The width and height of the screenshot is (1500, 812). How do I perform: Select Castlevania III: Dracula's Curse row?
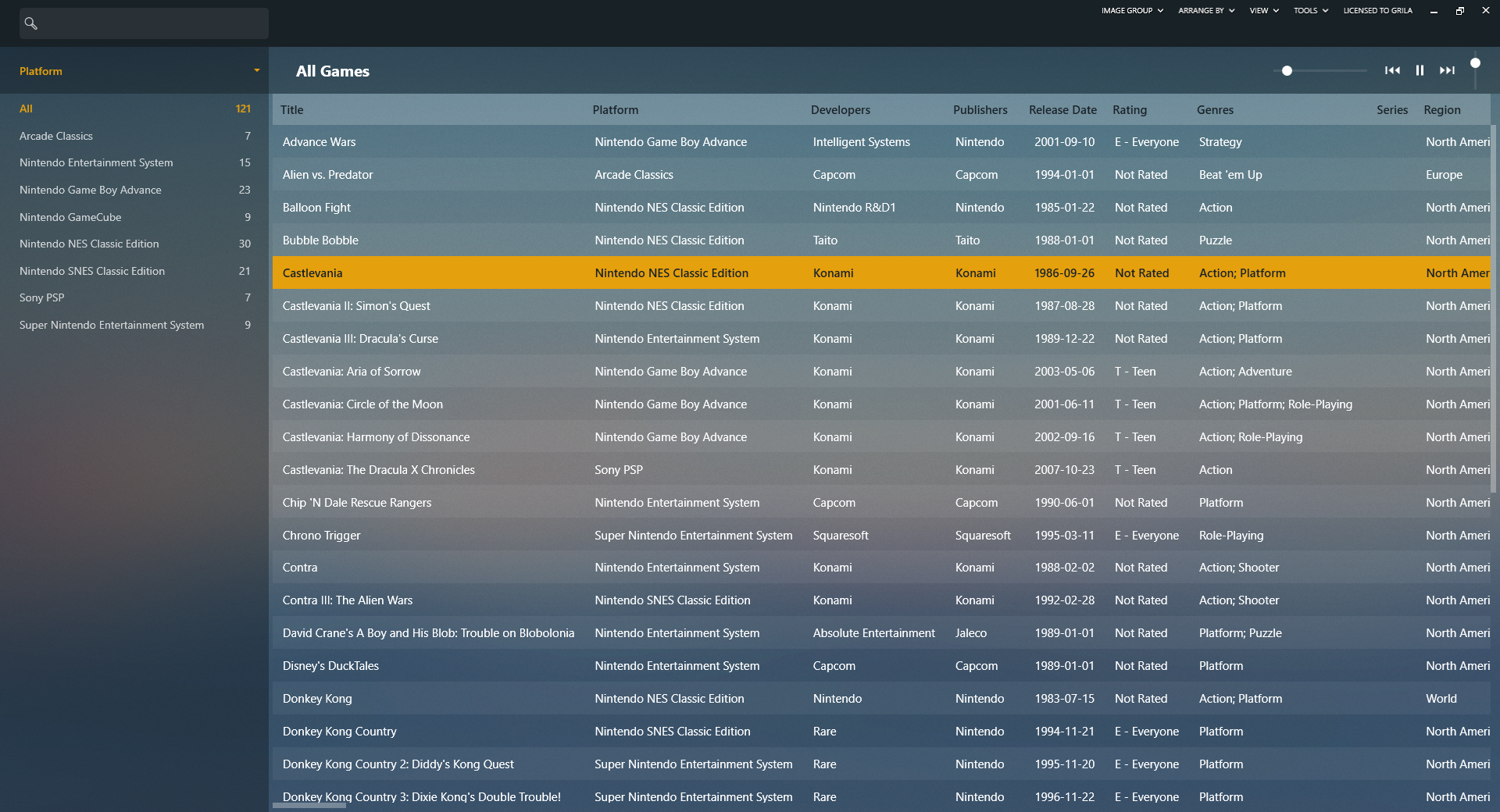point(881,339)
